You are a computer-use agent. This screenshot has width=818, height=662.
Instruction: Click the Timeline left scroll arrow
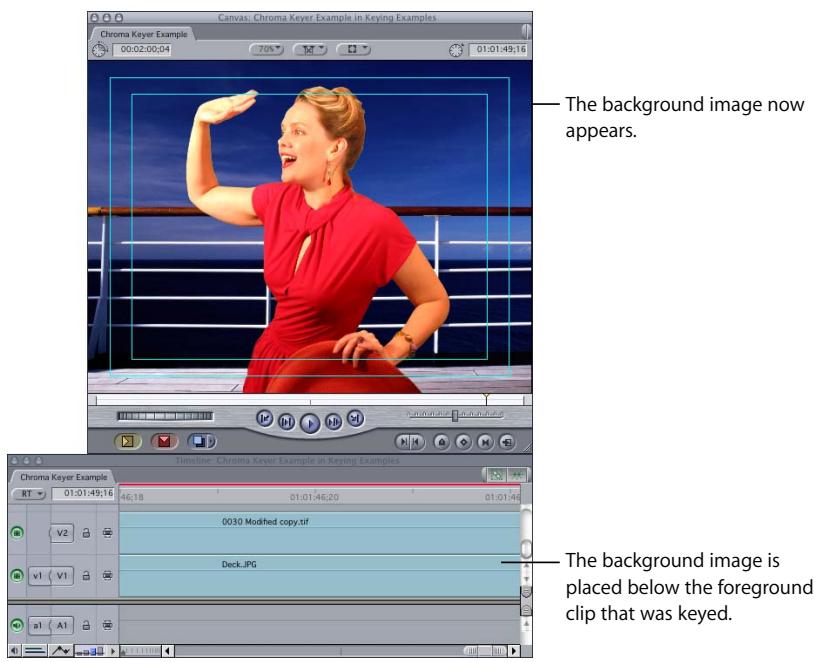(x=168, y=651)
